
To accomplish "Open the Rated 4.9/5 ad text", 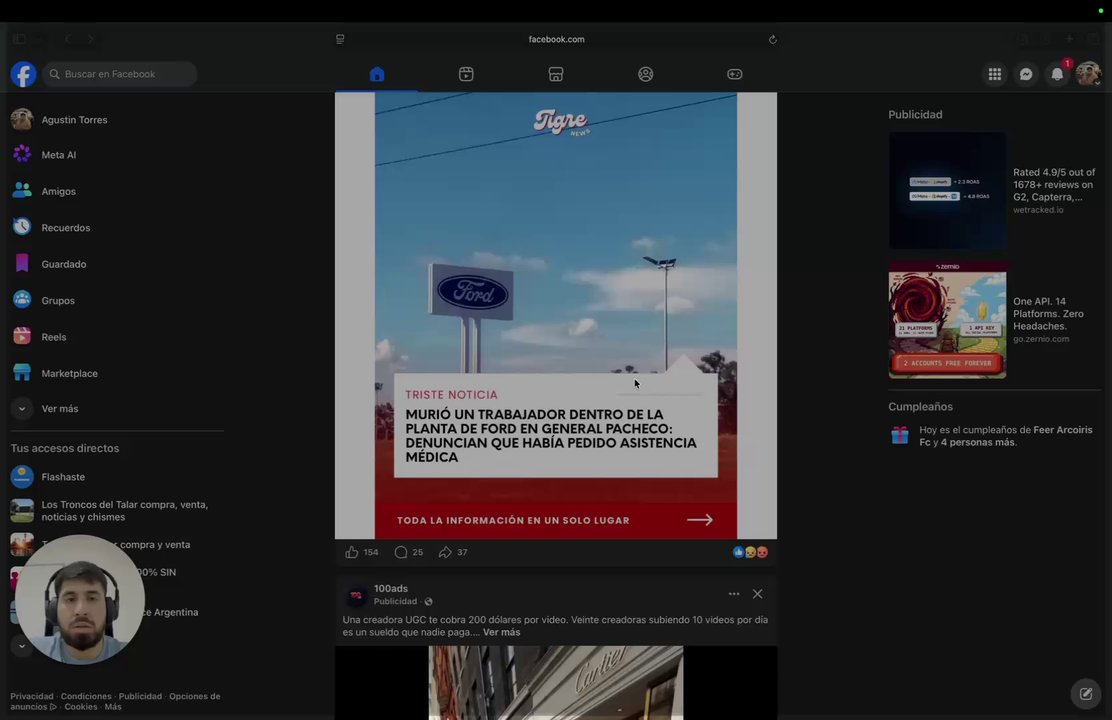I will click(1054, 184).
